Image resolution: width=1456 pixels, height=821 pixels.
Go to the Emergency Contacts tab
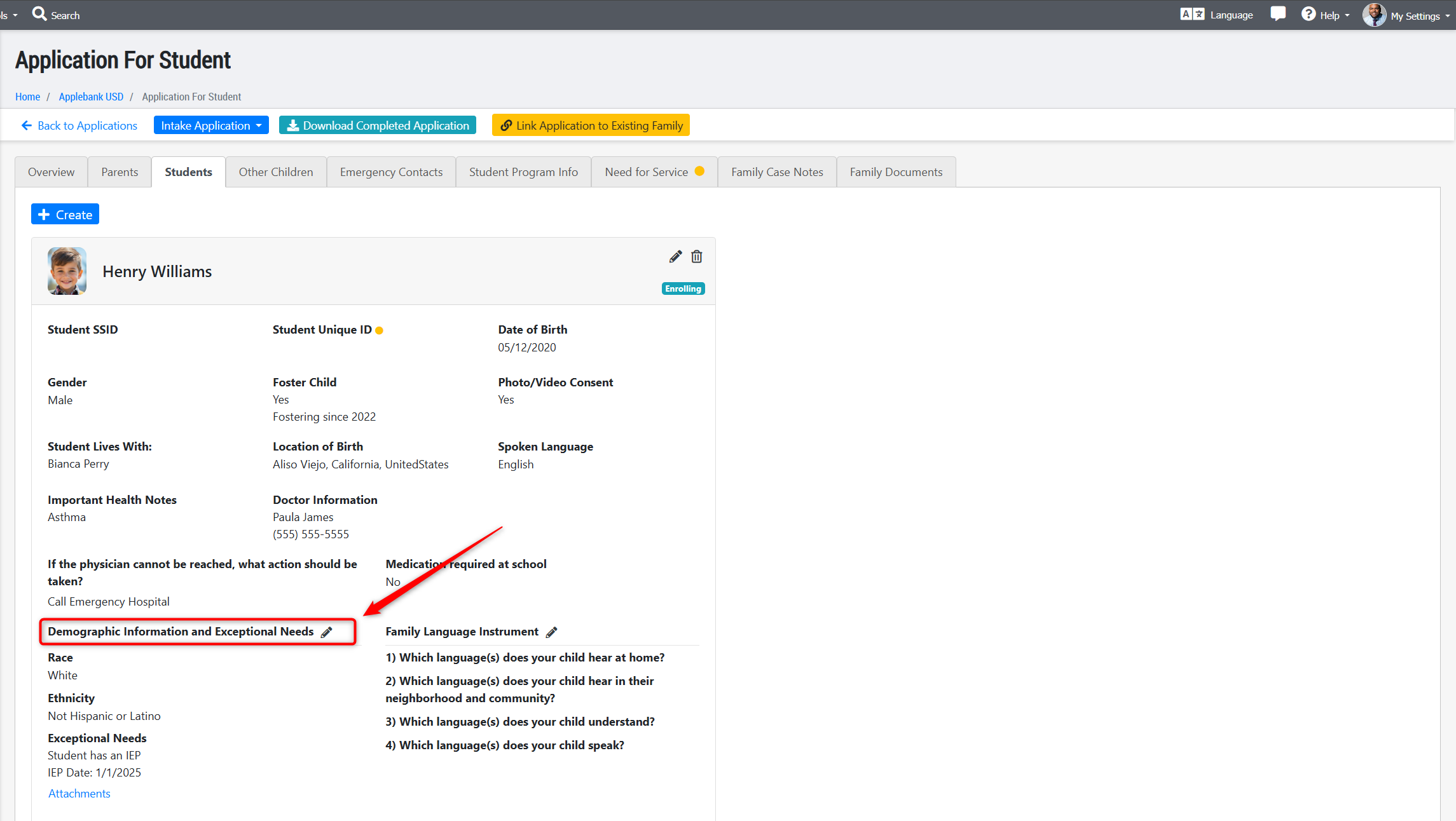click(x=391, y=172)
